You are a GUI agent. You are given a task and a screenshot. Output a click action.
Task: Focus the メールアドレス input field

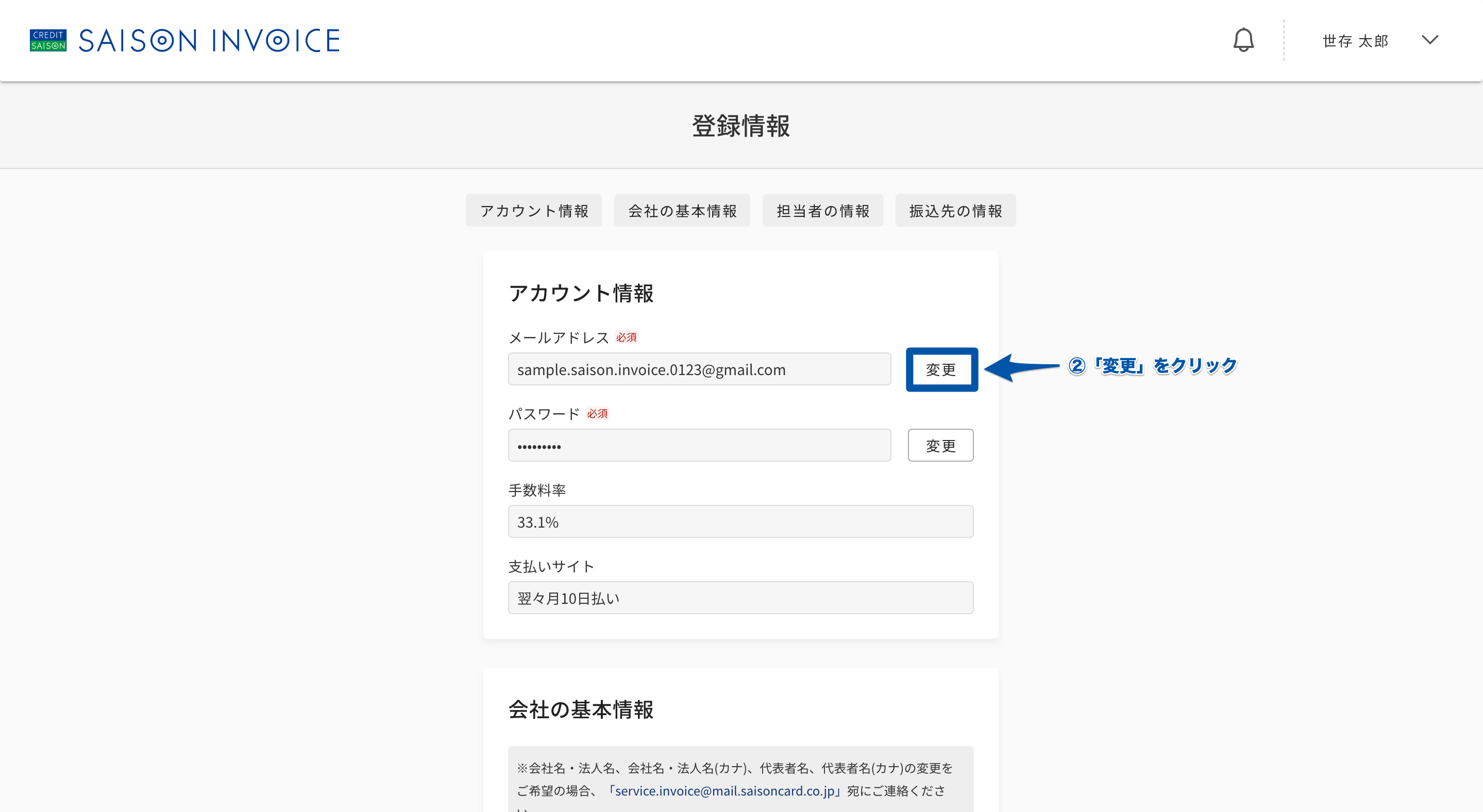click(x=699, y=369)
